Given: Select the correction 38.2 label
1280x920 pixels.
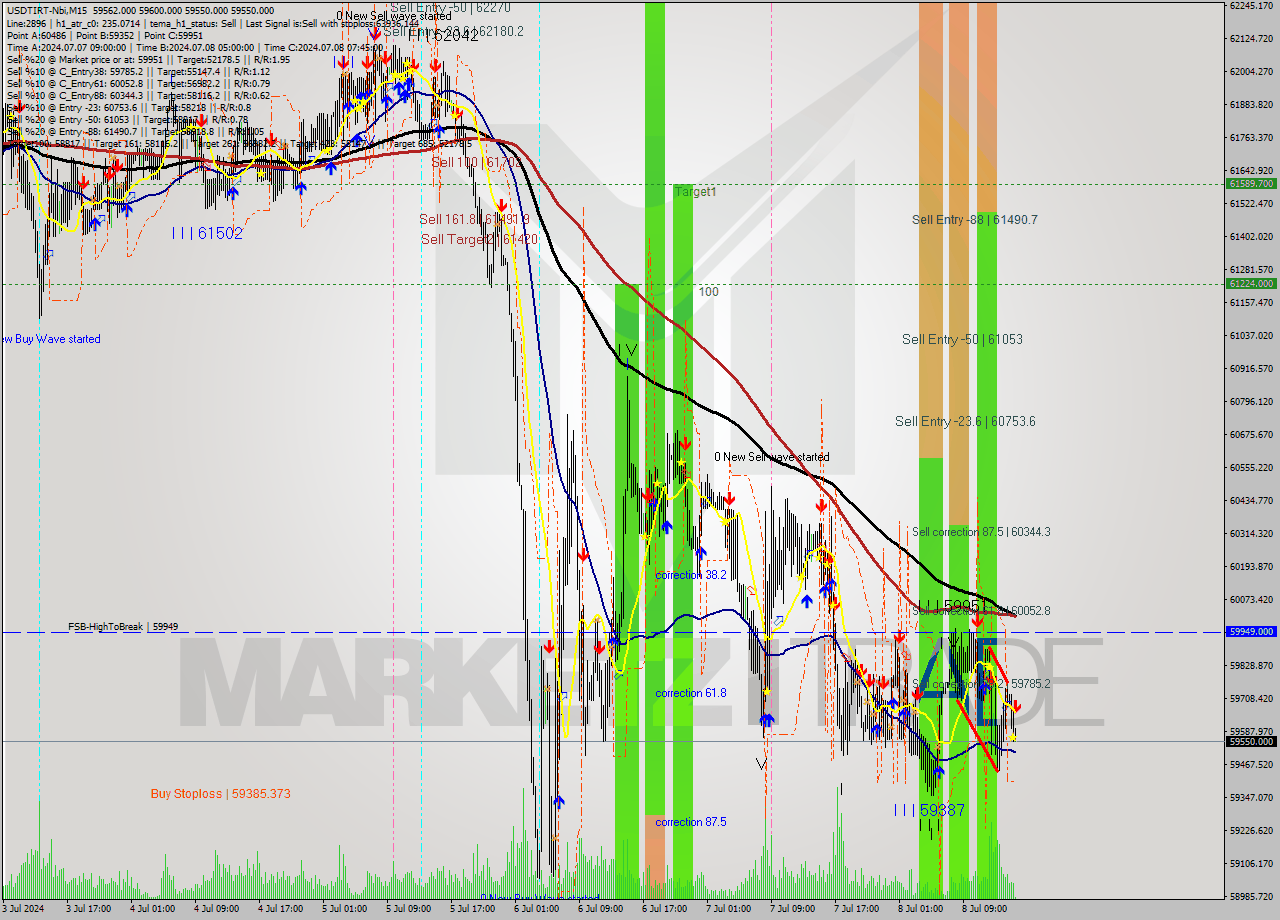Looking at the screenshot, I should click(x=691, y=576).
